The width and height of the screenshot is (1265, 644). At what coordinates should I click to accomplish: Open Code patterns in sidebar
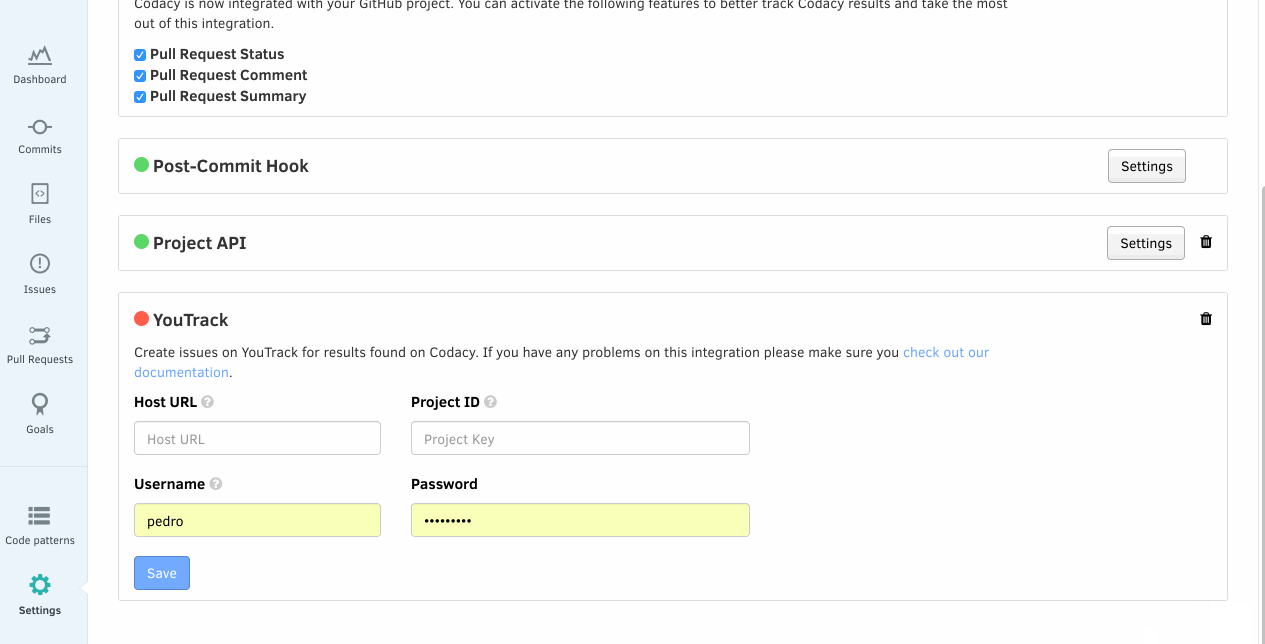click(40, 516)
